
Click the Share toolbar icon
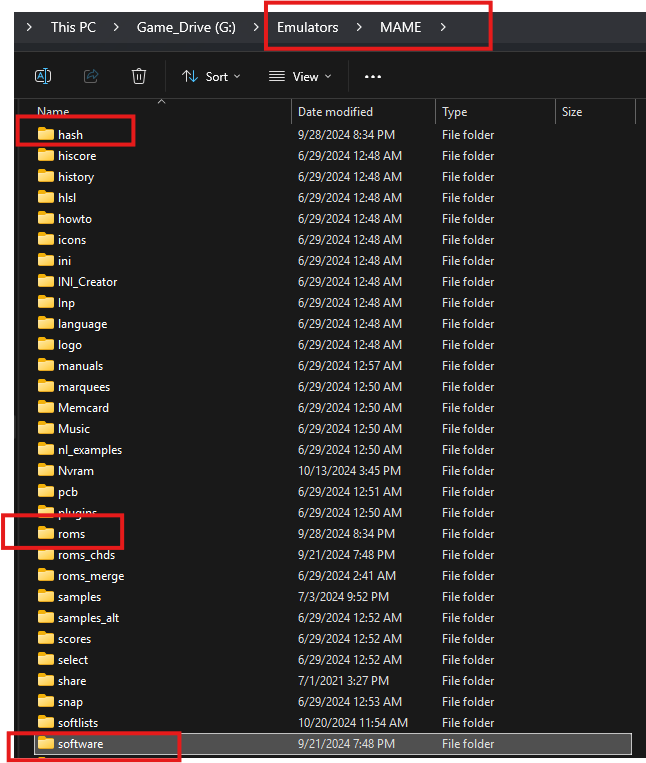[x=91, y=76]
